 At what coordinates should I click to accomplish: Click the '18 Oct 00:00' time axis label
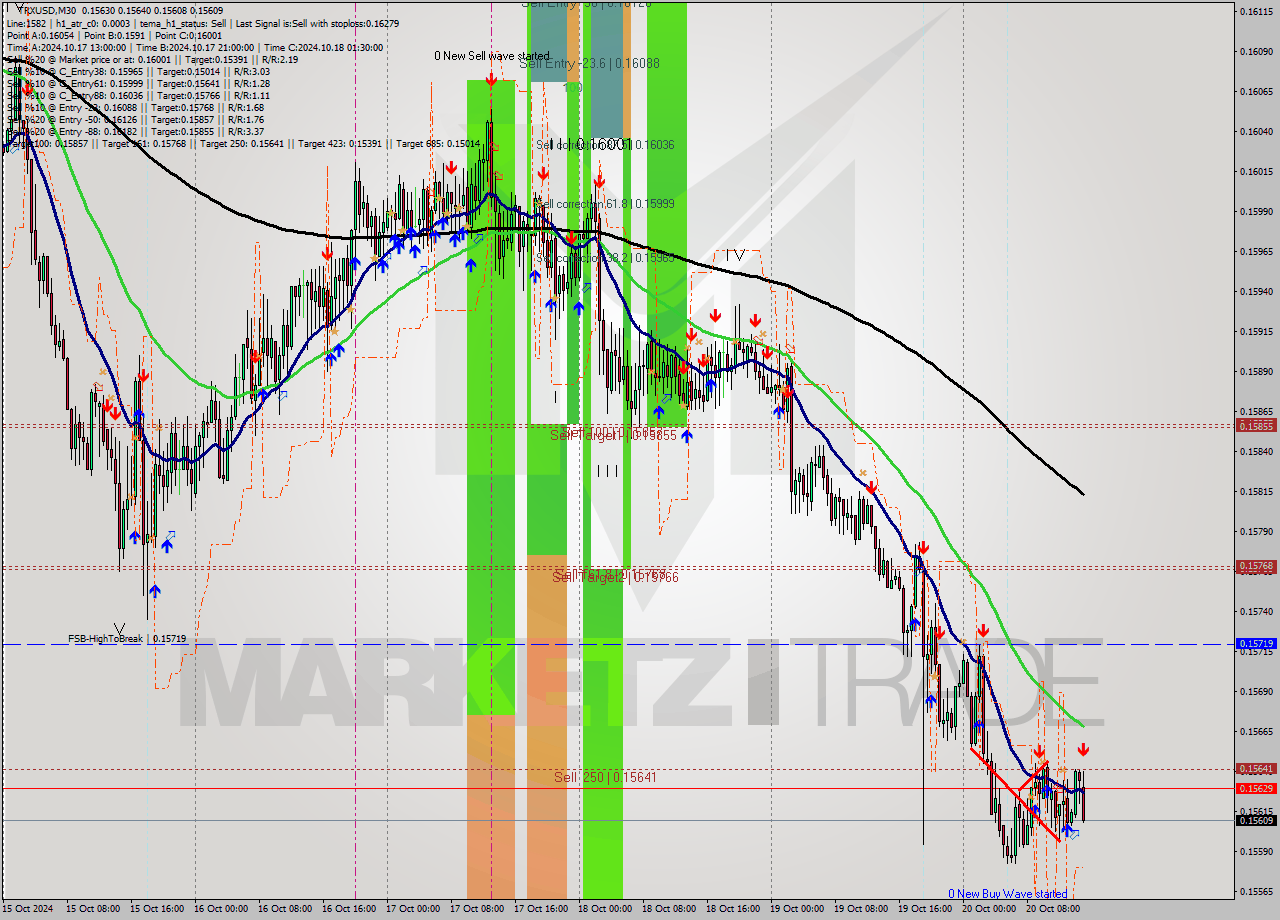pyautogui.click(x=606, y=909)
